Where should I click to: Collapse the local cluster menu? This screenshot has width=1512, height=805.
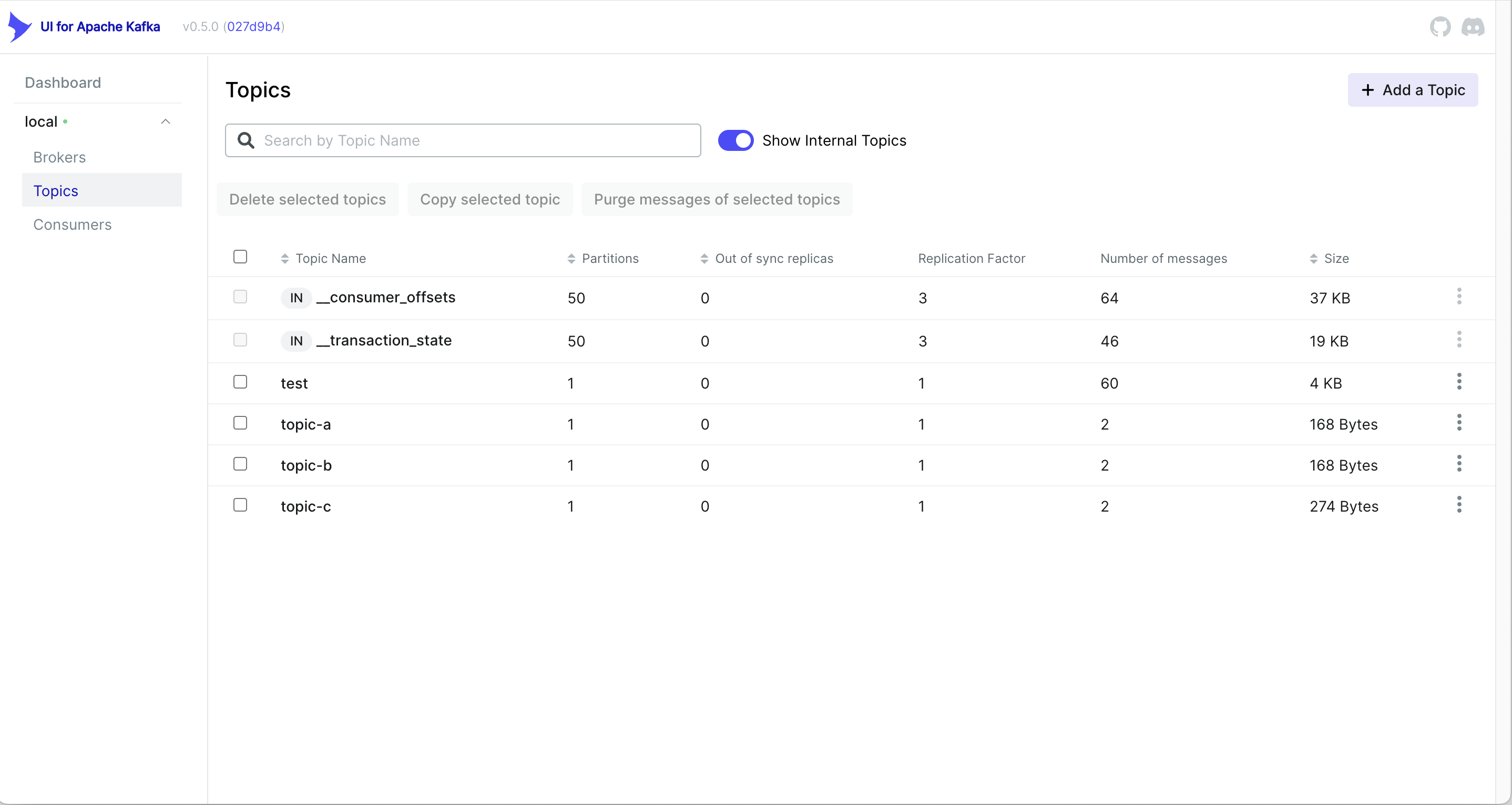click(x=166, y=121)
